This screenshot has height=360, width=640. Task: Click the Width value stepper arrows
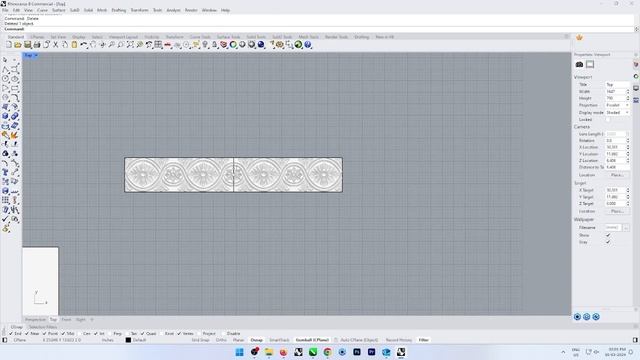tap(628, 91)
